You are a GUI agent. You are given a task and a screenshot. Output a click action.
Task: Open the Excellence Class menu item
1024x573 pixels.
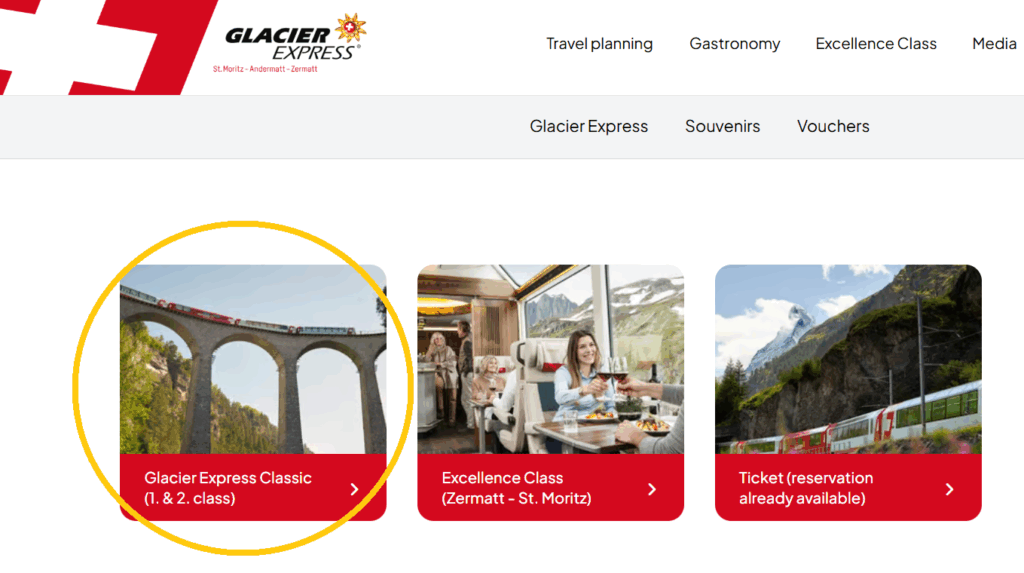(876, 44)
